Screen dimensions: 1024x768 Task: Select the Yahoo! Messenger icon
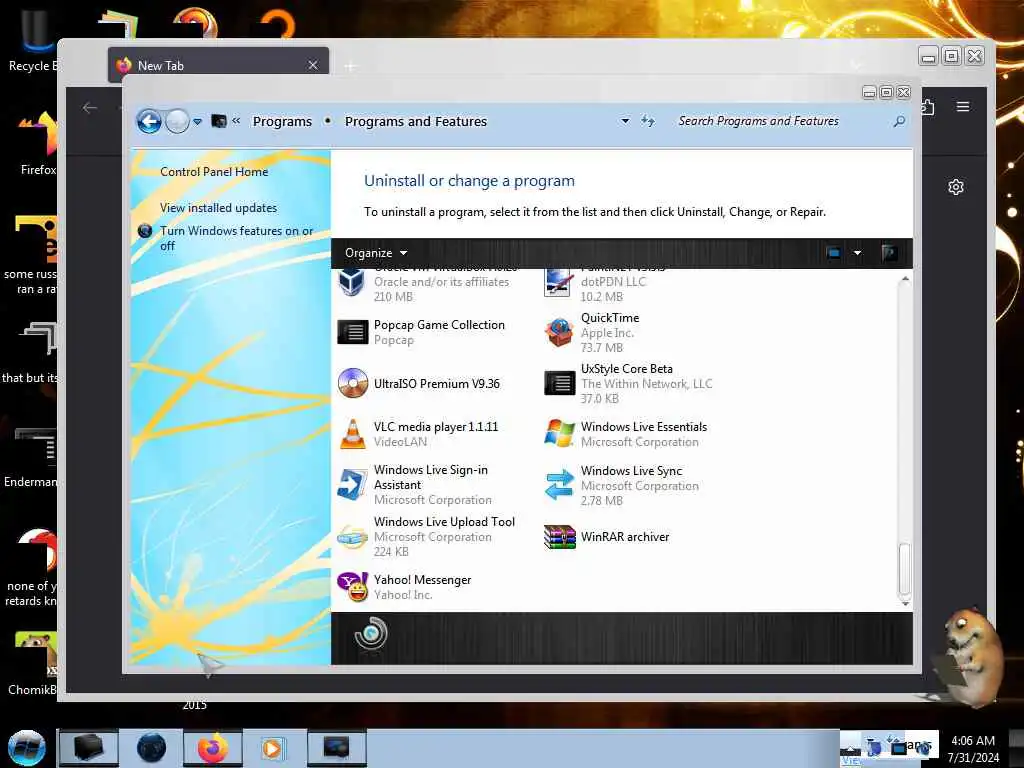tap(353, 586)
